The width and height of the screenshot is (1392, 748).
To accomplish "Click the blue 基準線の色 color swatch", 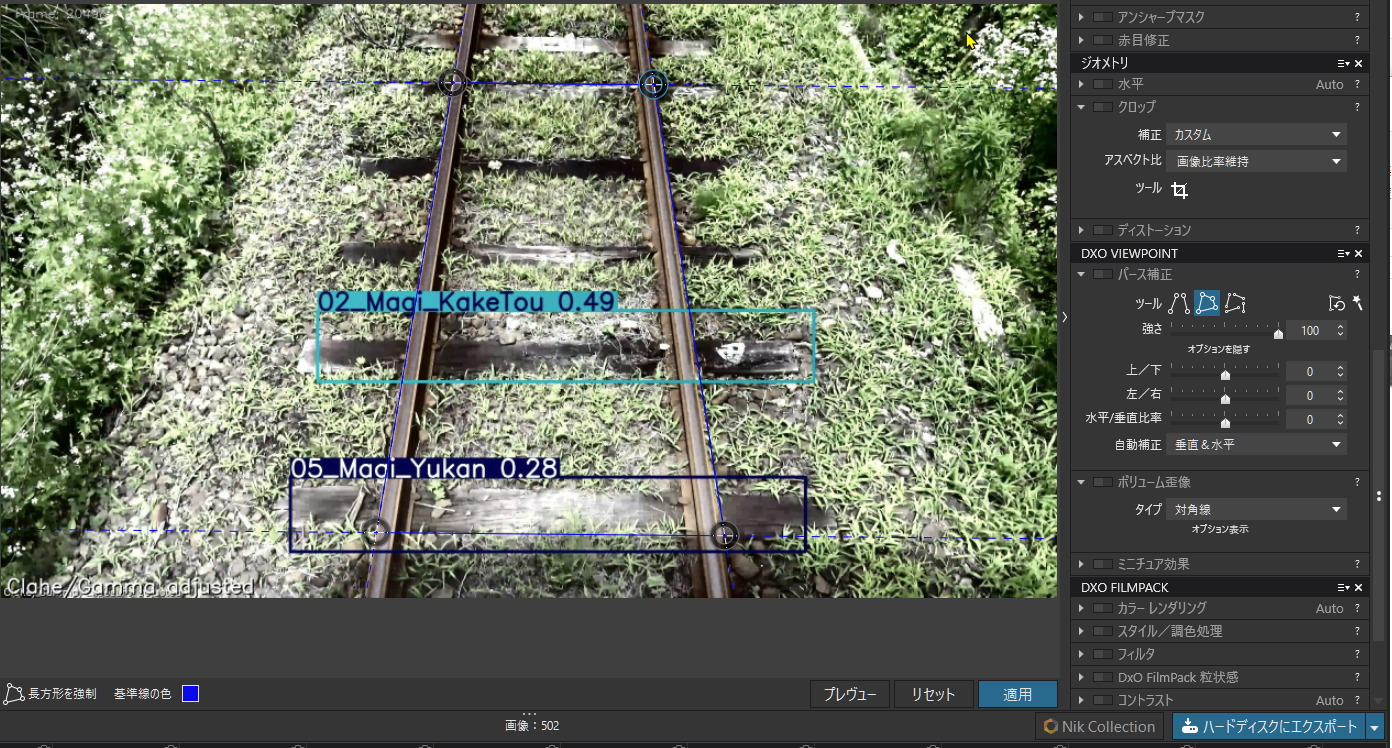I will tap(188, 693).
